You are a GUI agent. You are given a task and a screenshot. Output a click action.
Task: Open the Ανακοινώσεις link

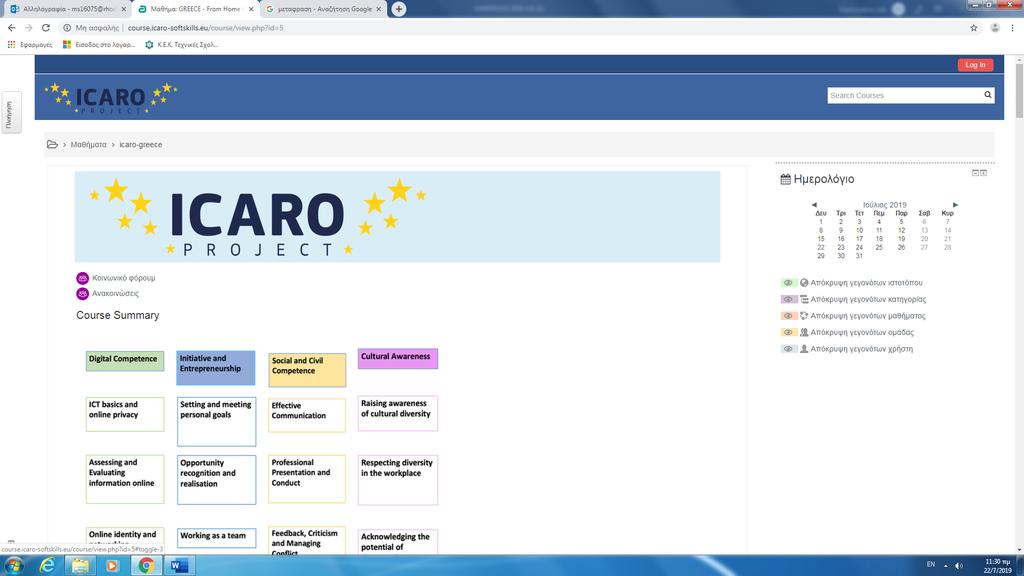point(115,294)
